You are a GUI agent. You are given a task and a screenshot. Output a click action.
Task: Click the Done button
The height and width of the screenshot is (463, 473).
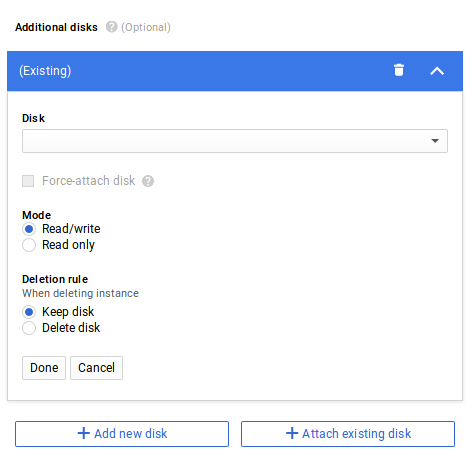click(44, 368)
